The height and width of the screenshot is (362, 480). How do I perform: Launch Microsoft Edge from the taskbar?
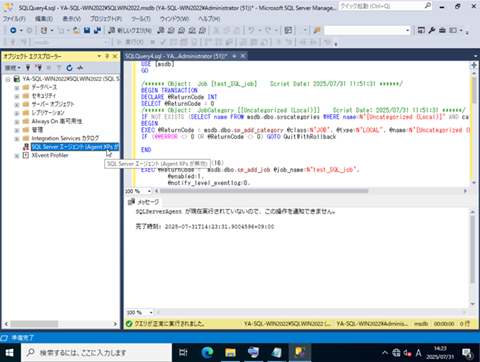pos(207,352)
